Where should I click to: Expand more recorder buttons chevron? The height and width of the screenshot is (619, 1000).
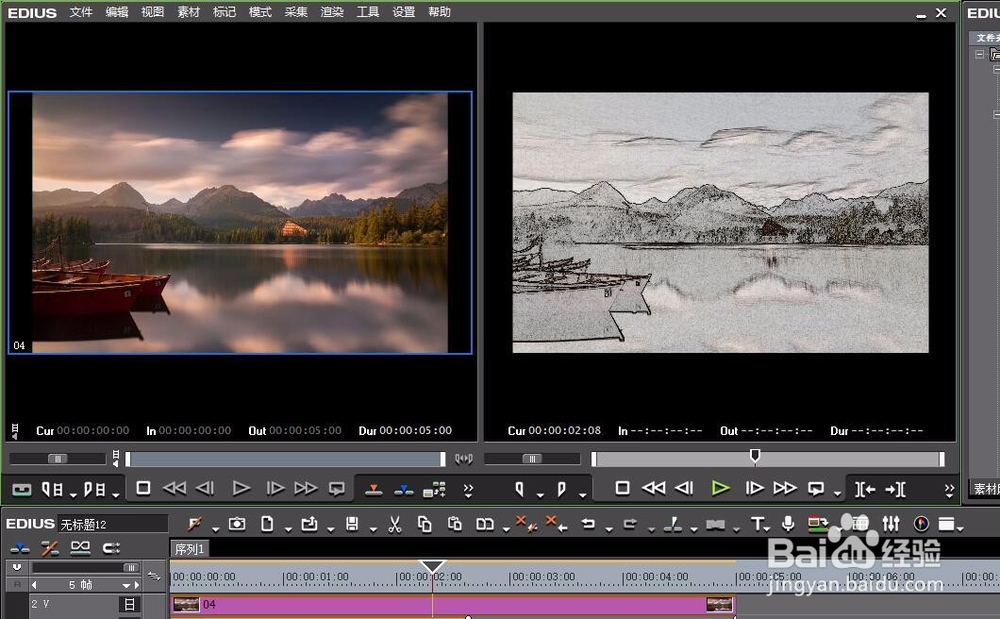(x=949, y=490)
